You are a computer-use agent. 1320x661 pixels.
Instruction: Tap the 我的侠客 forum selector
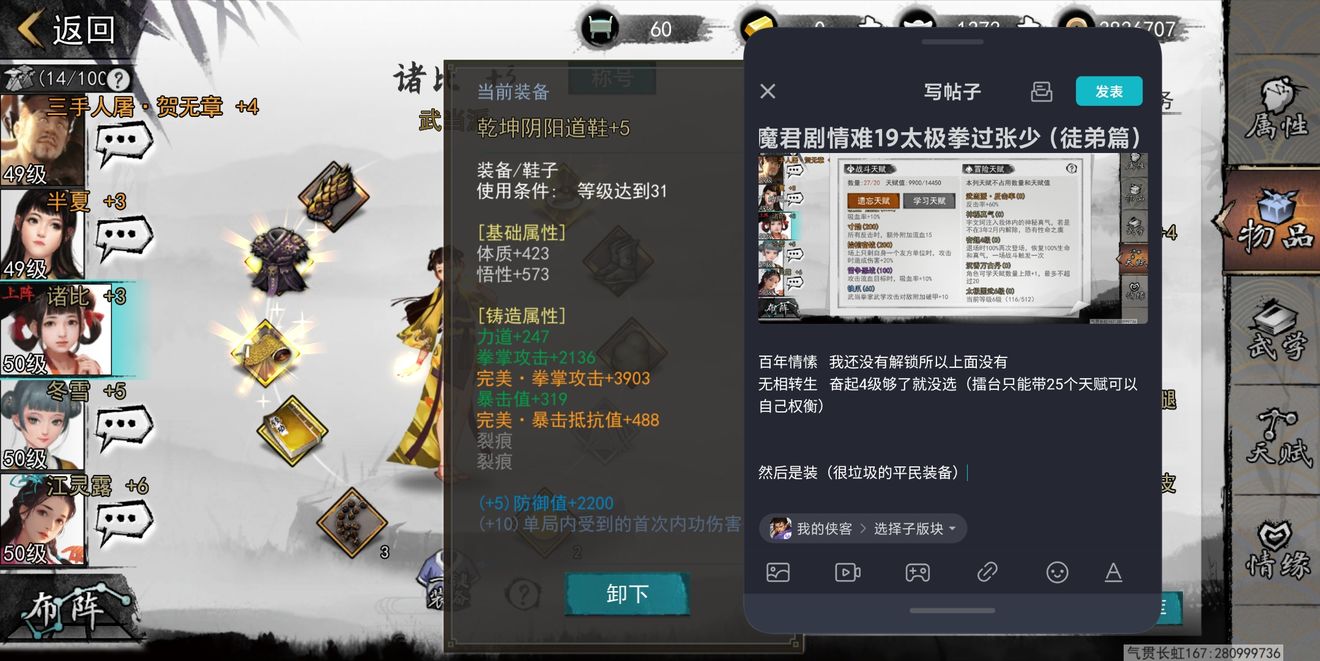tap(811, 529)
